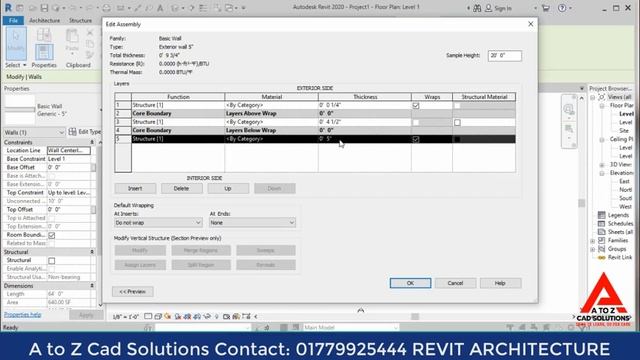Image resolution: width=640 pixels, height=360 pixels.
Task: Switch to the Architecture ribbon tab
Action: click(x=44, y=20)
